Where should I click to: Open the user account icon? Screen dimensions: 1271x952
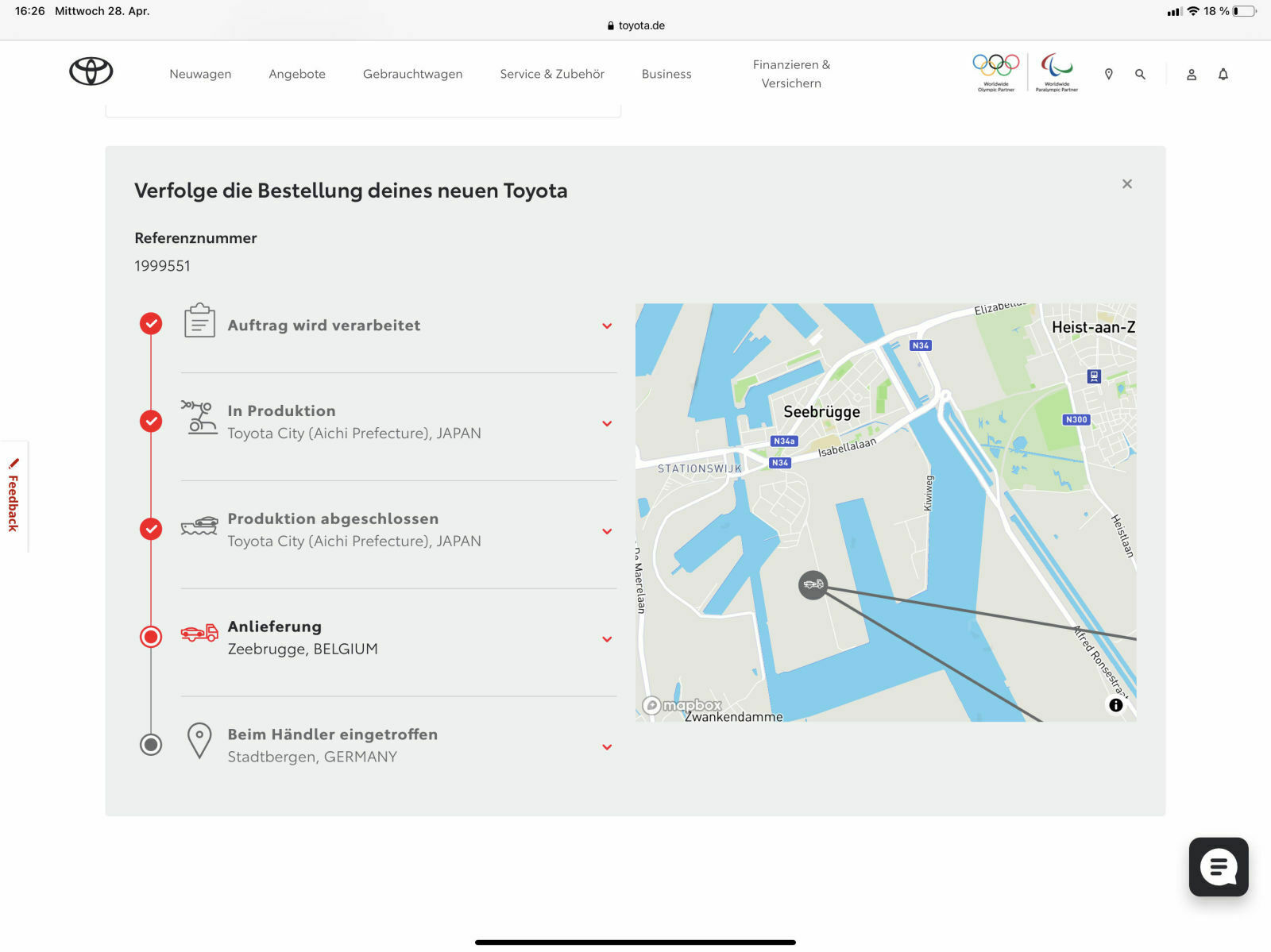coord(1192,75)
